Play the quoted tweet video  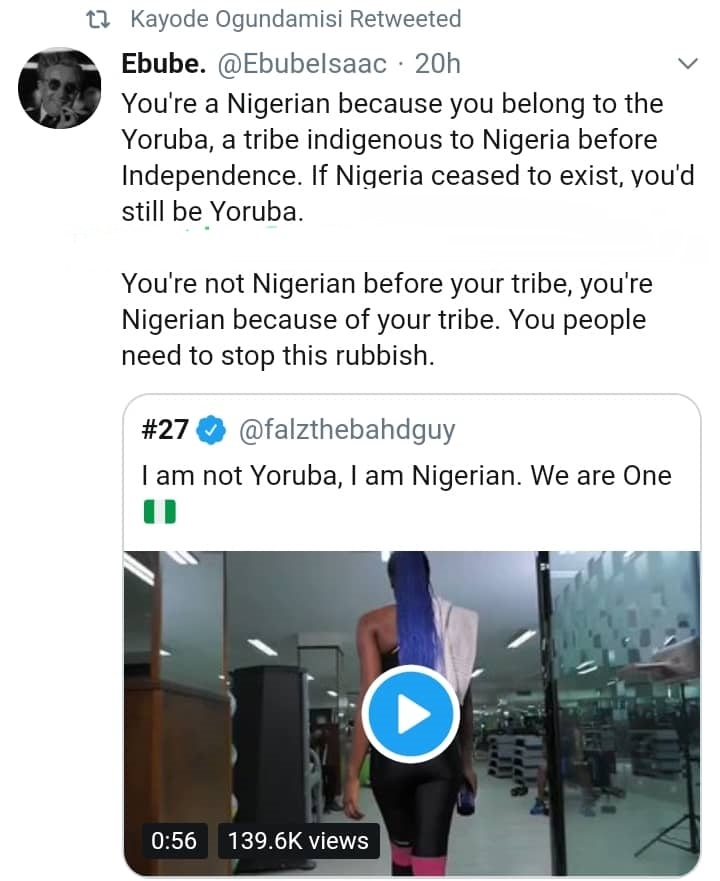click(x=410, y=714)
